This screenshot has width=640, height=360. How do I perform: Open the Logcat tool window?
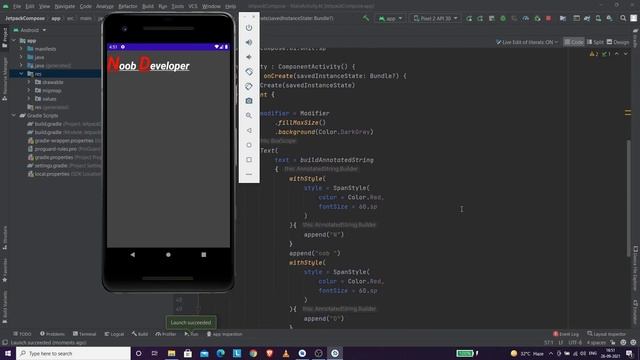[x=114, y=334]
